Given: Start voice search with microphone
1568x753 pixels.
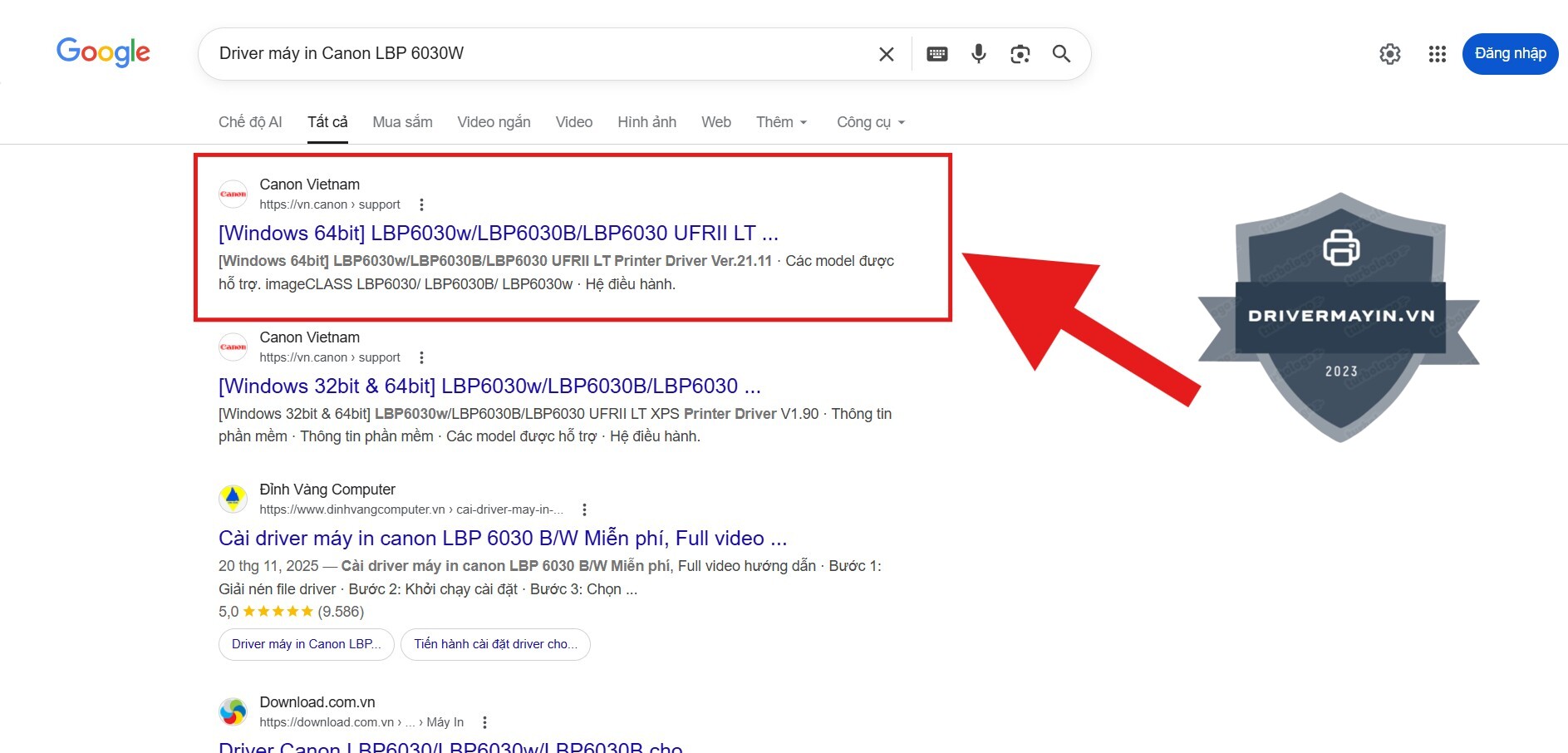Looking at the screenshot, I should (x=978, y=54).
